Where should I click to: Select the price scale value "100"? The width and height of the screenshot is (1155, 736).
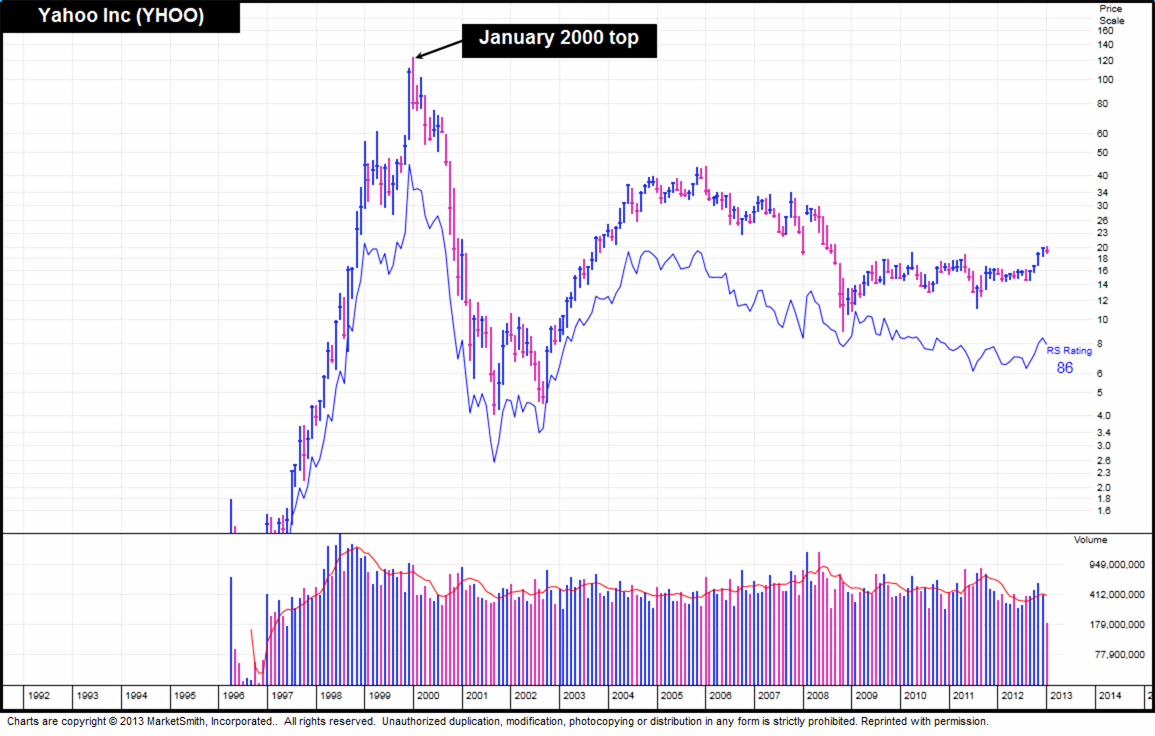click(x=1106, y=80)
